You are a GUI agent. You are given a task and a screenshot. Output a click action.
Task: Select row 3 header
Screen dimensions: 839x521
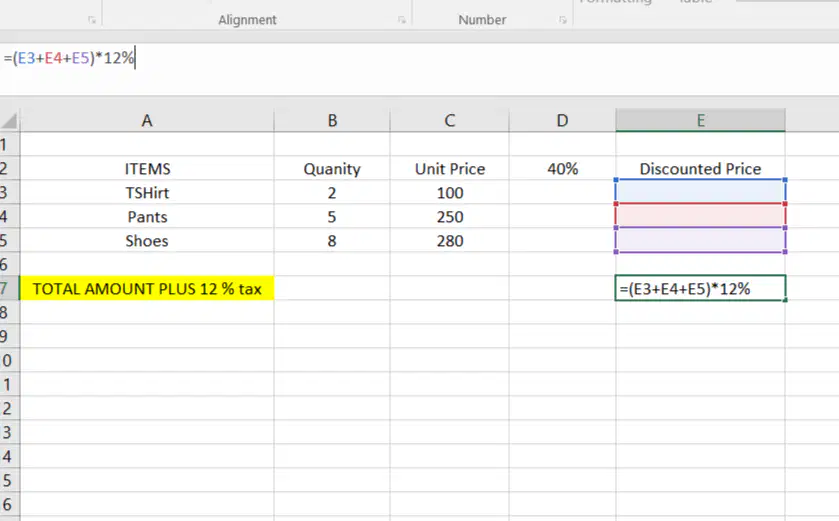point(9,193)
